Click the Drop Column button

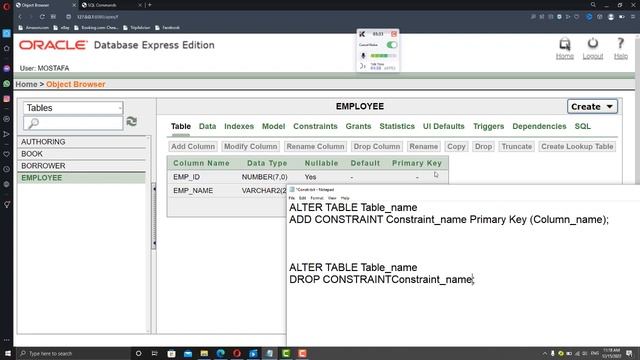[x=377, y=147]
